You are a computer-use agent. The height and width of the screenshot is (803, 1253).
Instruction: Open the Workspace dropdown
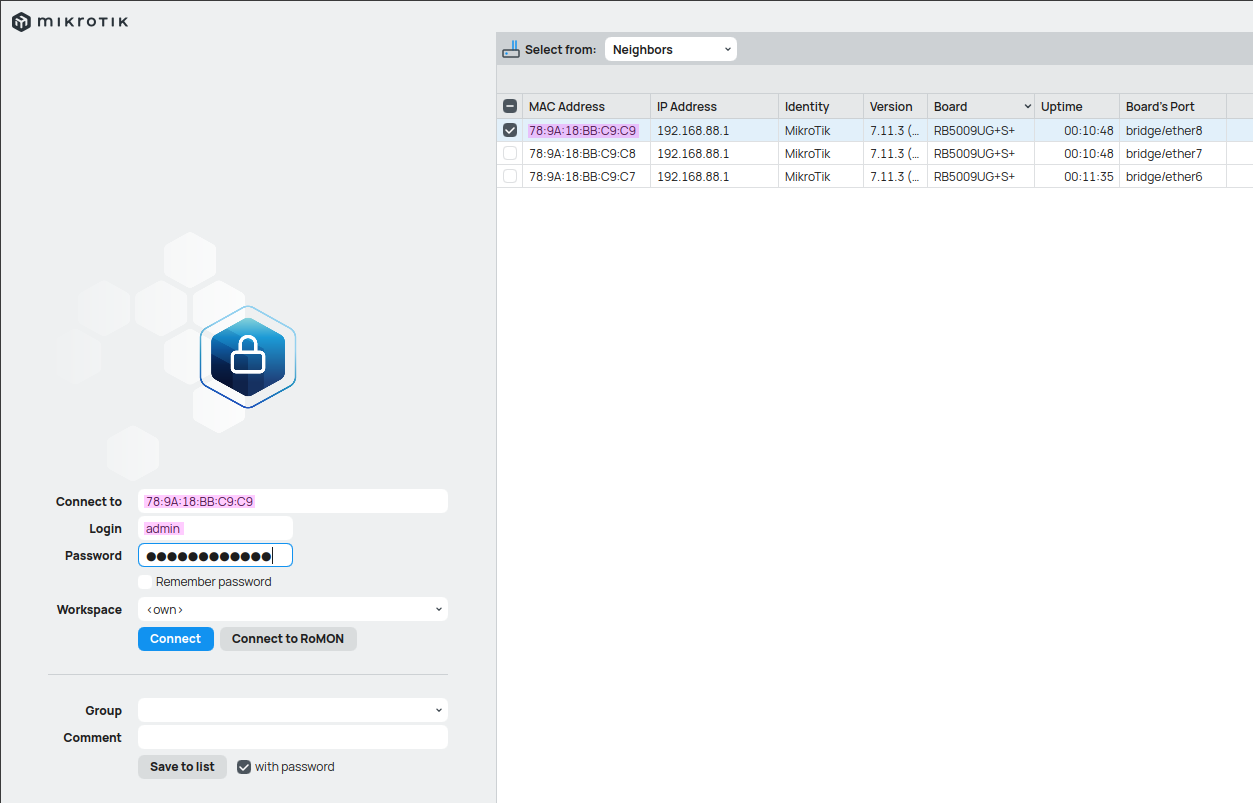[293, 609]
